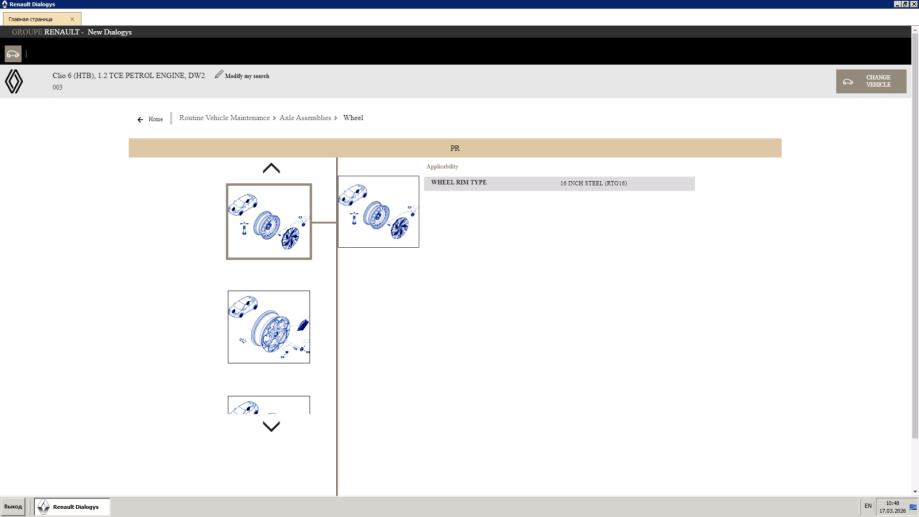
Task: Click the EN language indicator
Action: 868,506
